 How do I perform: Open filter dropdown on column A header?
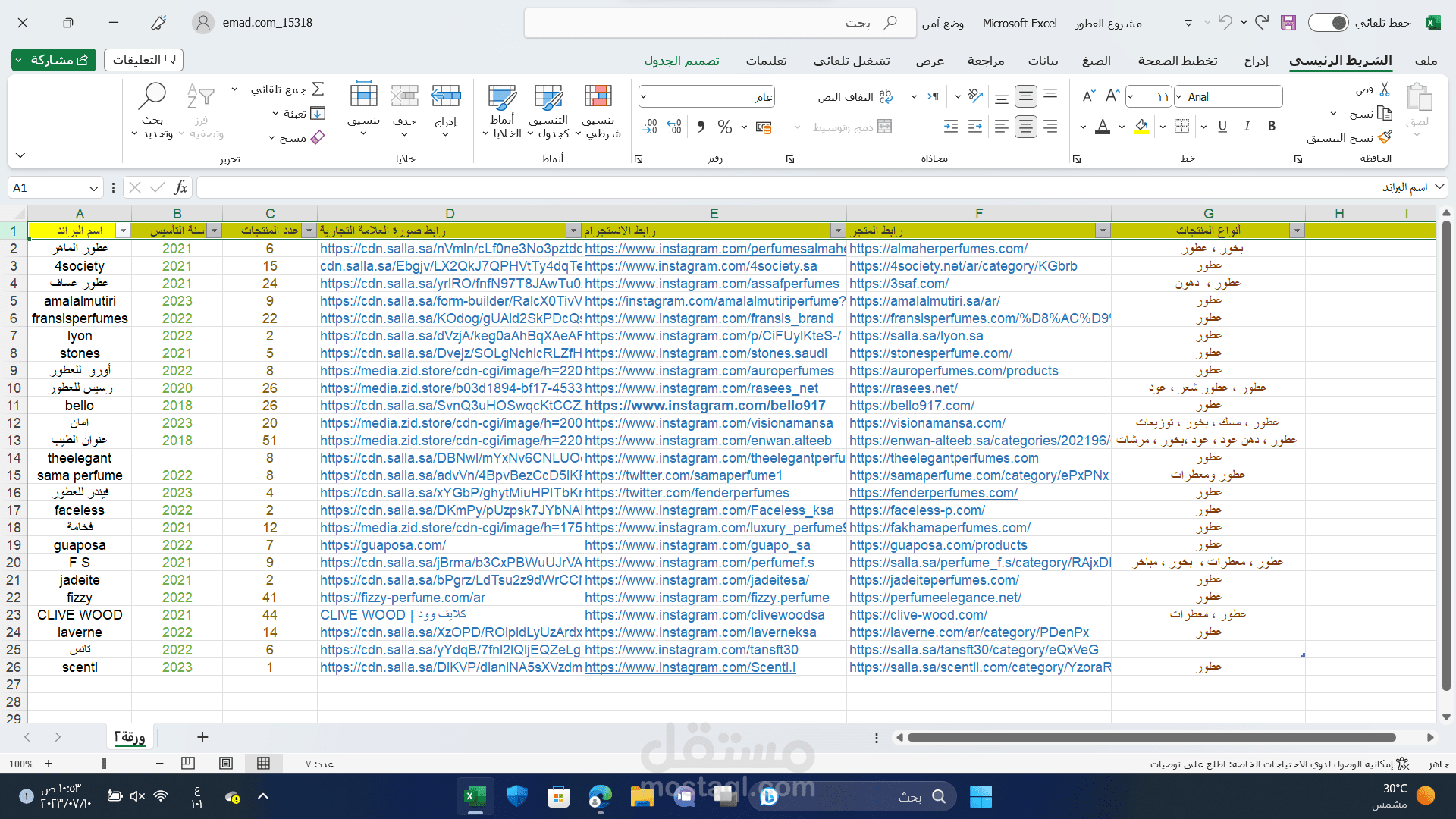[x=123, y=231]
